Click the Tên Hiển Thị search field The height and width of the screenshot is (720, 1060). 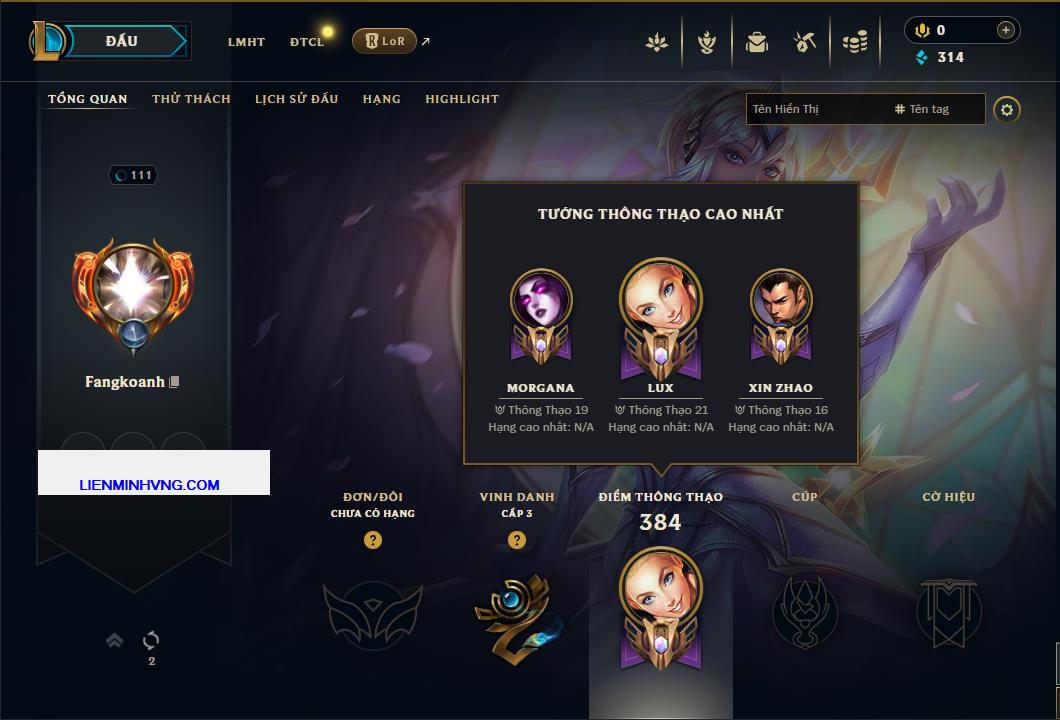(x=865, y=109)
